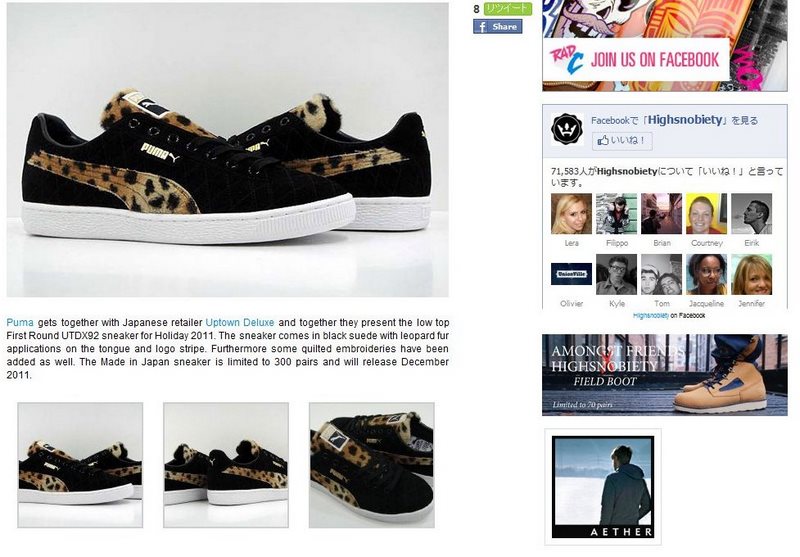Click Jacqueline's profile picture

[707, 274]
